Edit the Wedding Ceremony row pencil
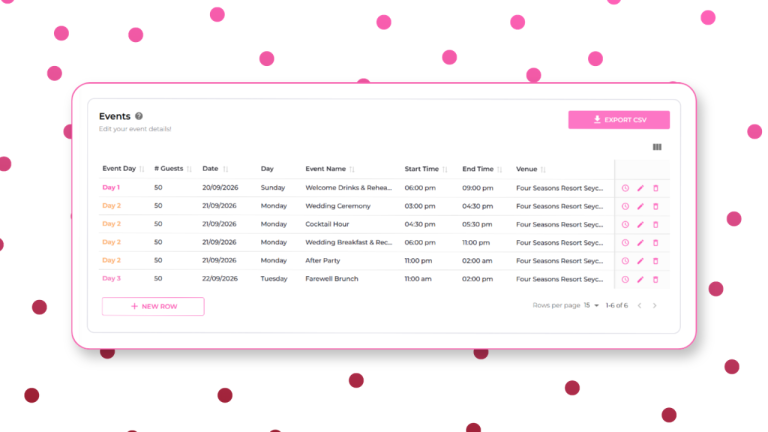Viewport: 768px width, 432px height. click(640, 206)
